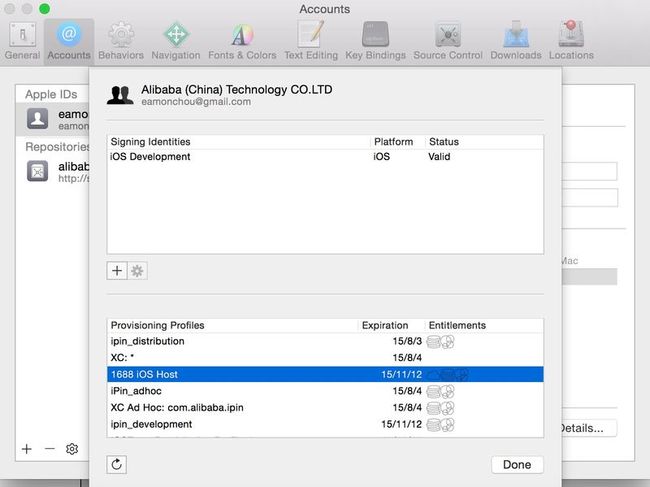Screen dimensions: 650x487
Task: Go to Source Control preferences
Action: (x=448, y=41)
